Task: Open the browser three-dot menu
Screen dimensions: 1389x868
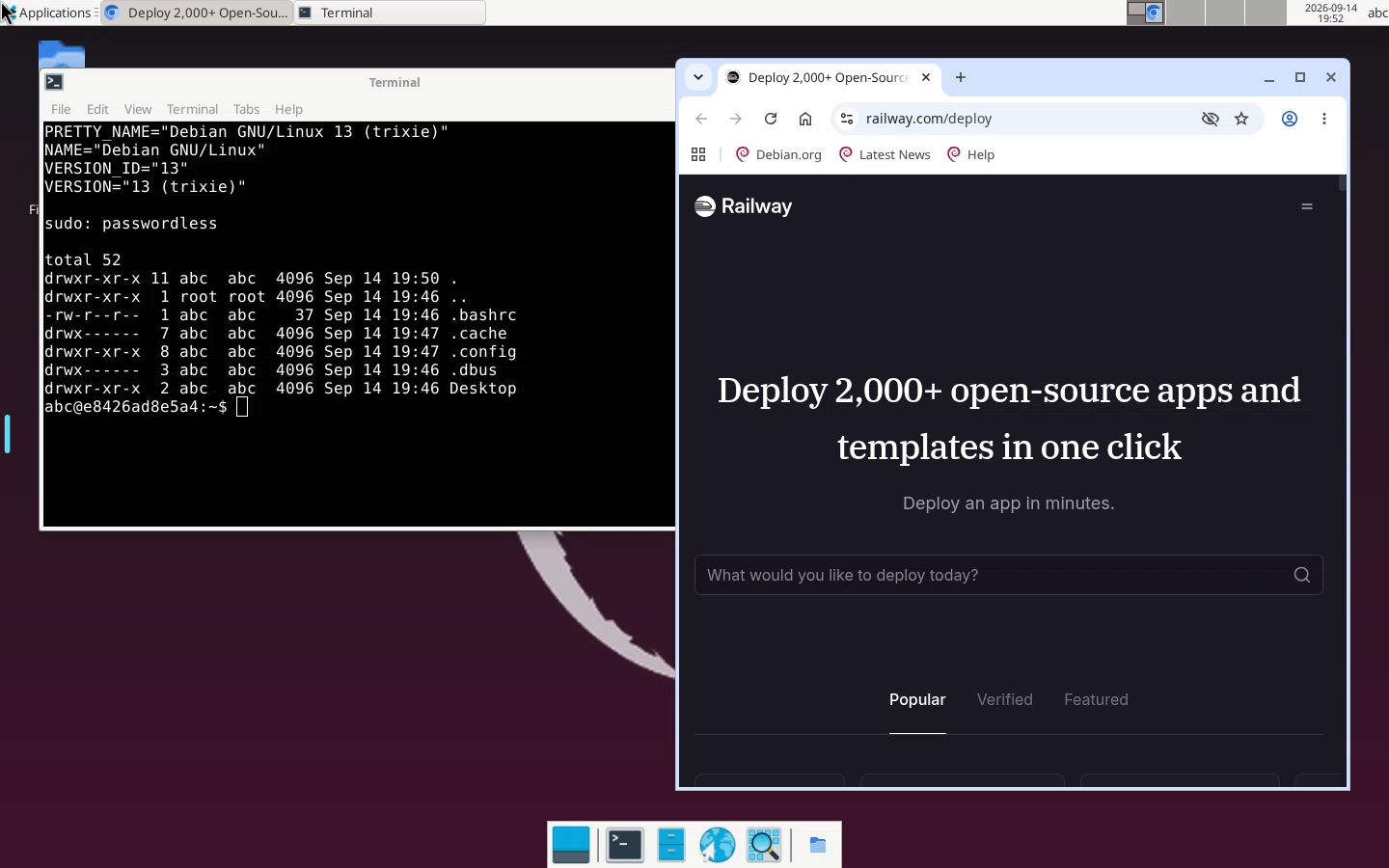Action: pyautogui.click(x=1324, y=119)
